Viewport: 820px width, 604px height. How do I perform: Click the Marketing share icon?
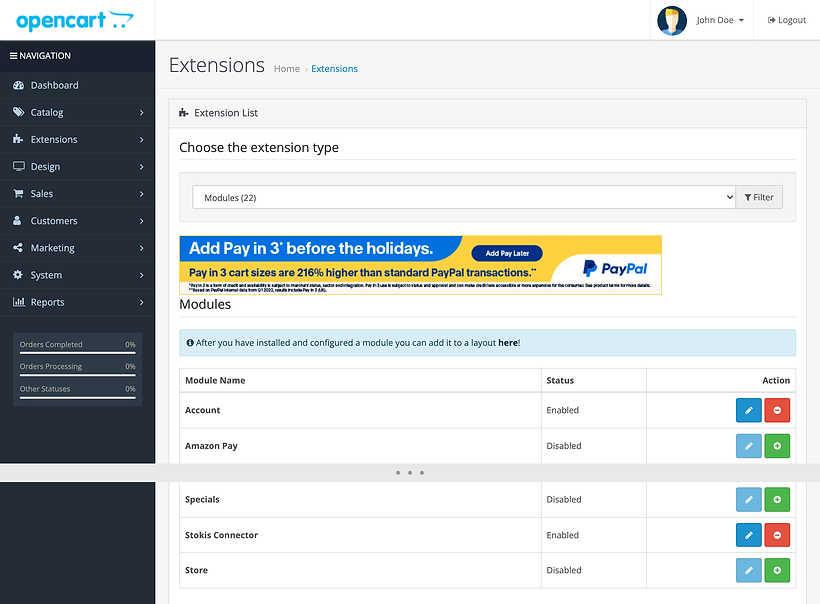pyautogui.click(x=18, y=247)
